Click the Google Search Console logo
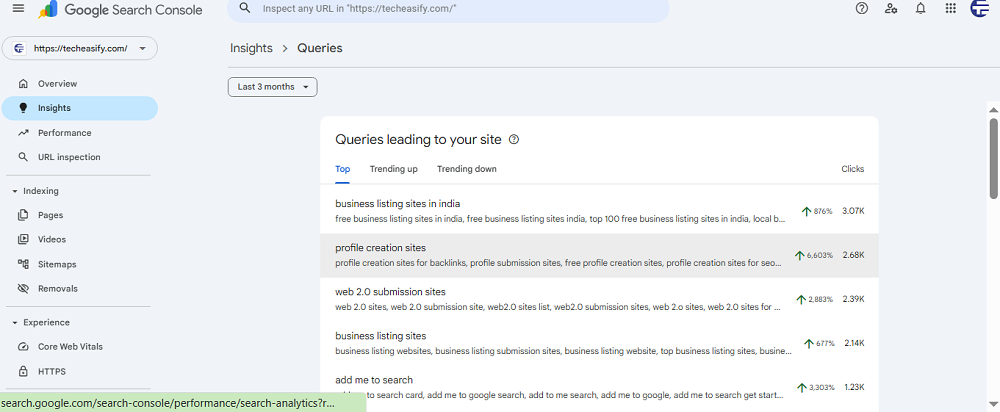1000x412 pixels. tap(120, 10)
